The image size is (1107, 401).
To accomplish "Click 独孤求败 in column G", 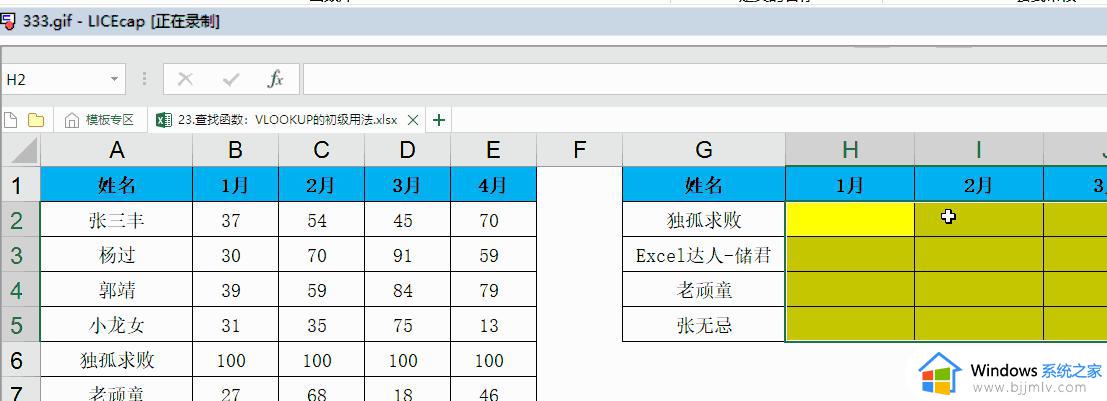I will tap(704, 220).
